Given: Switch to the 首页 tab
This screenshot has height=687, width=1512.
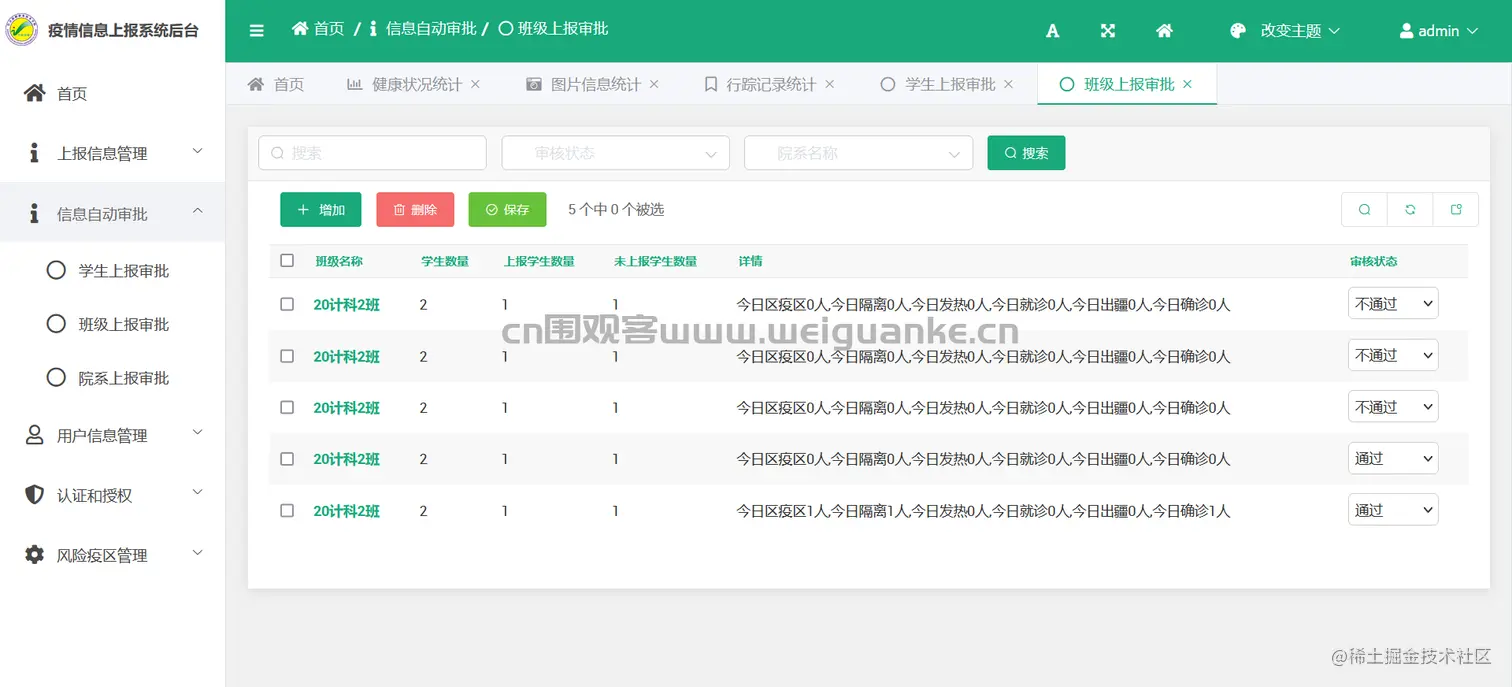Looking at the screenshot, I should pos(276,84).
